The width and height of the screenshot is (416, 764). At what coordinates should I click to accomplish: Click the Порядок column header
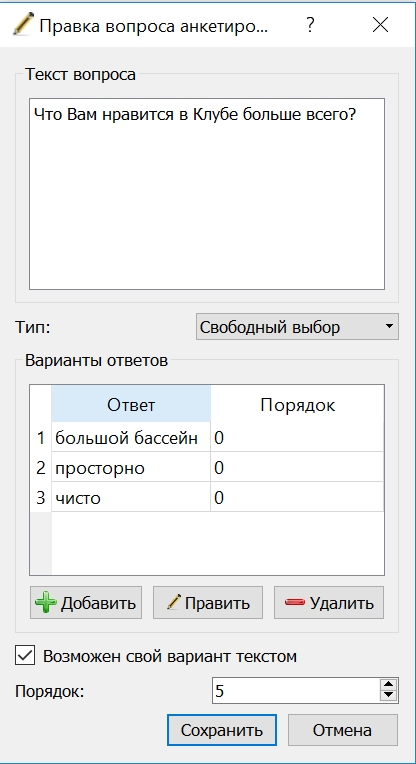pyautogui.click(x=297, y=404)
